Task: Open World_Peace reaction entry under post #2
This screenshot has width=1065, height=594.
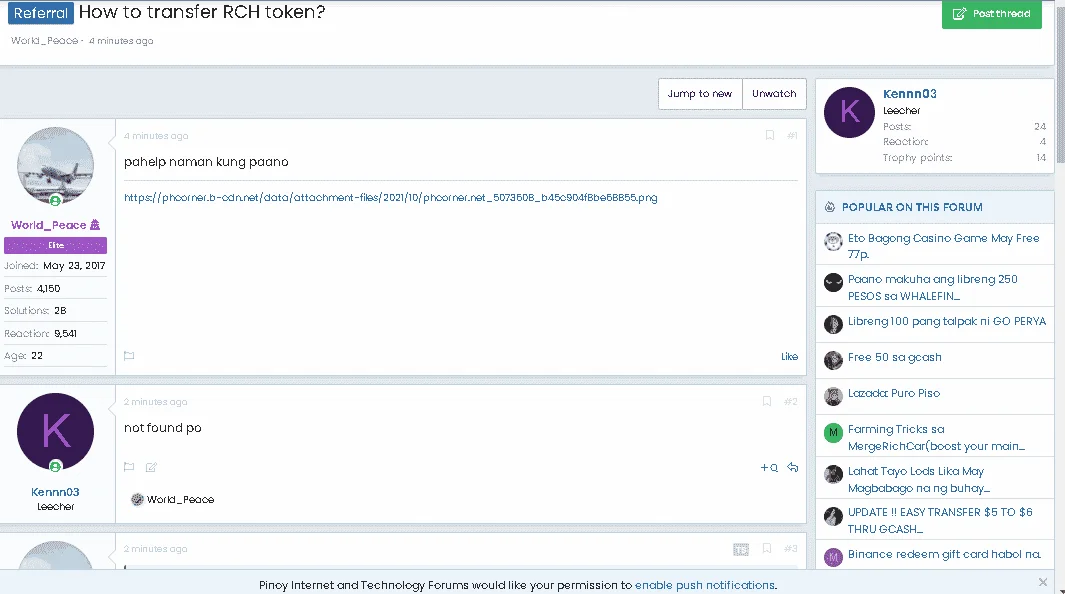Action: coord(180,500)
